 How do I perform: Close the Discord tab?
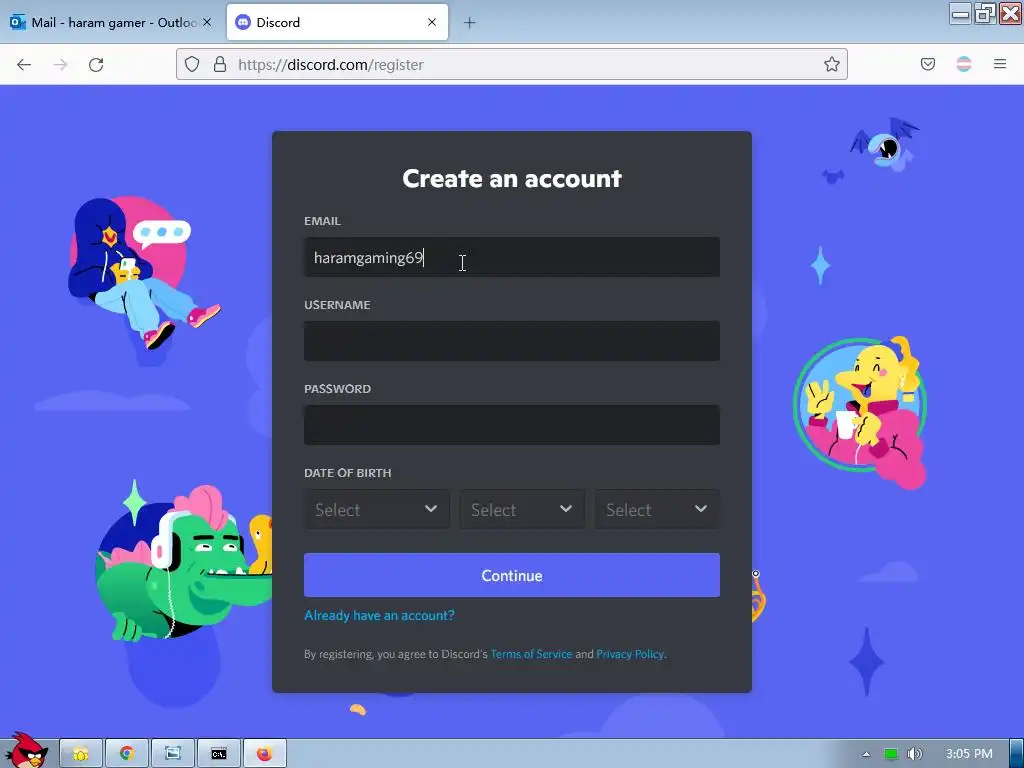[432, 22]
